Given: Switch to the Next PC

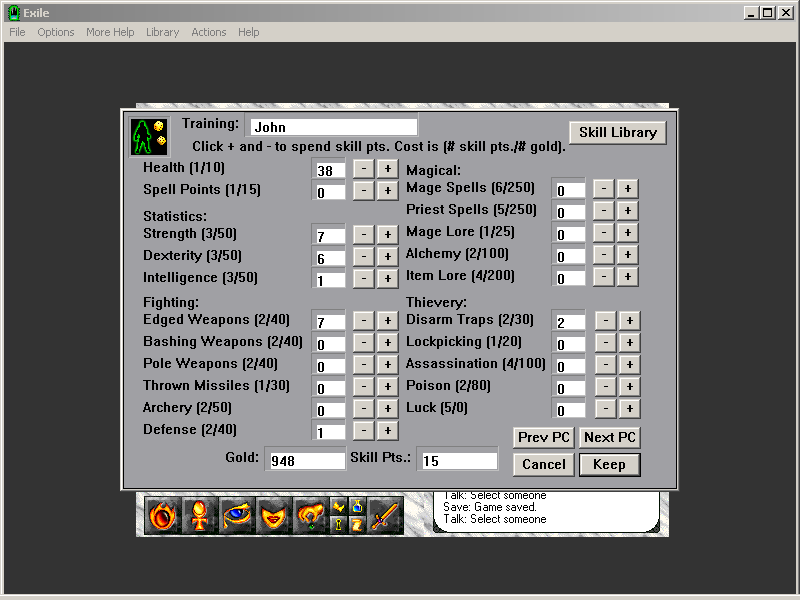Looking at the screenshot, I should [x=611, y=437].
